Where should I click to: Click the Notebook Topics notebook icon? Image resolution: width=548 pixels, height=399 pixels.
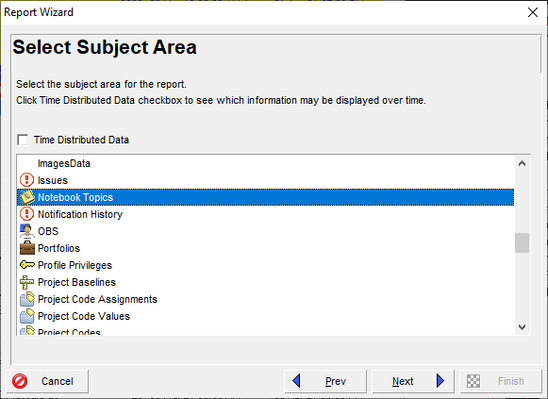[x=27, y=197]
